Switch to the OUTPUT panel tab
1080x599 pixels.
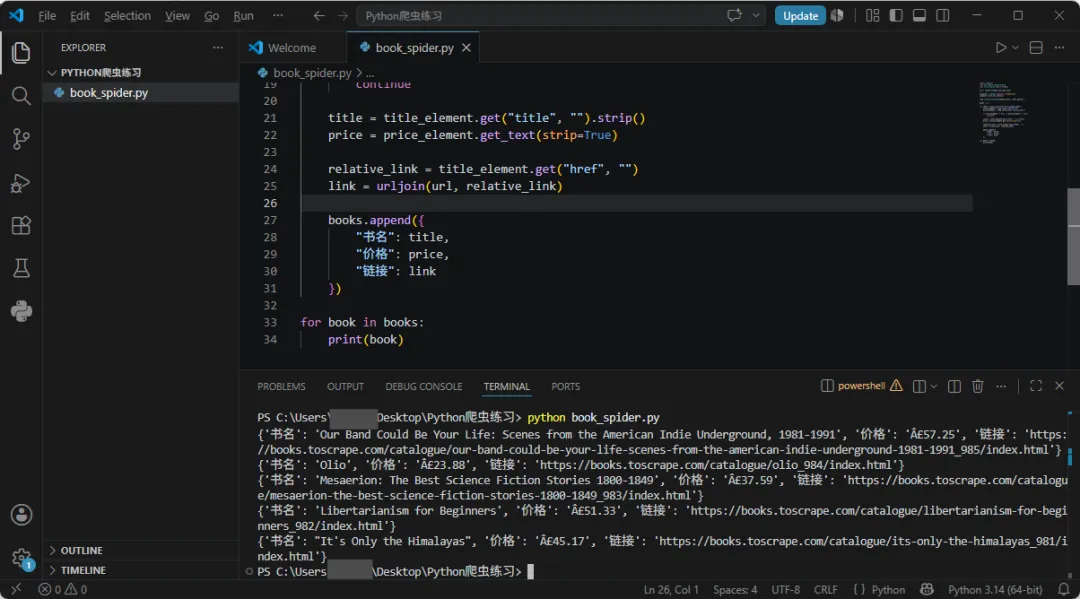[x=345, y=386]
